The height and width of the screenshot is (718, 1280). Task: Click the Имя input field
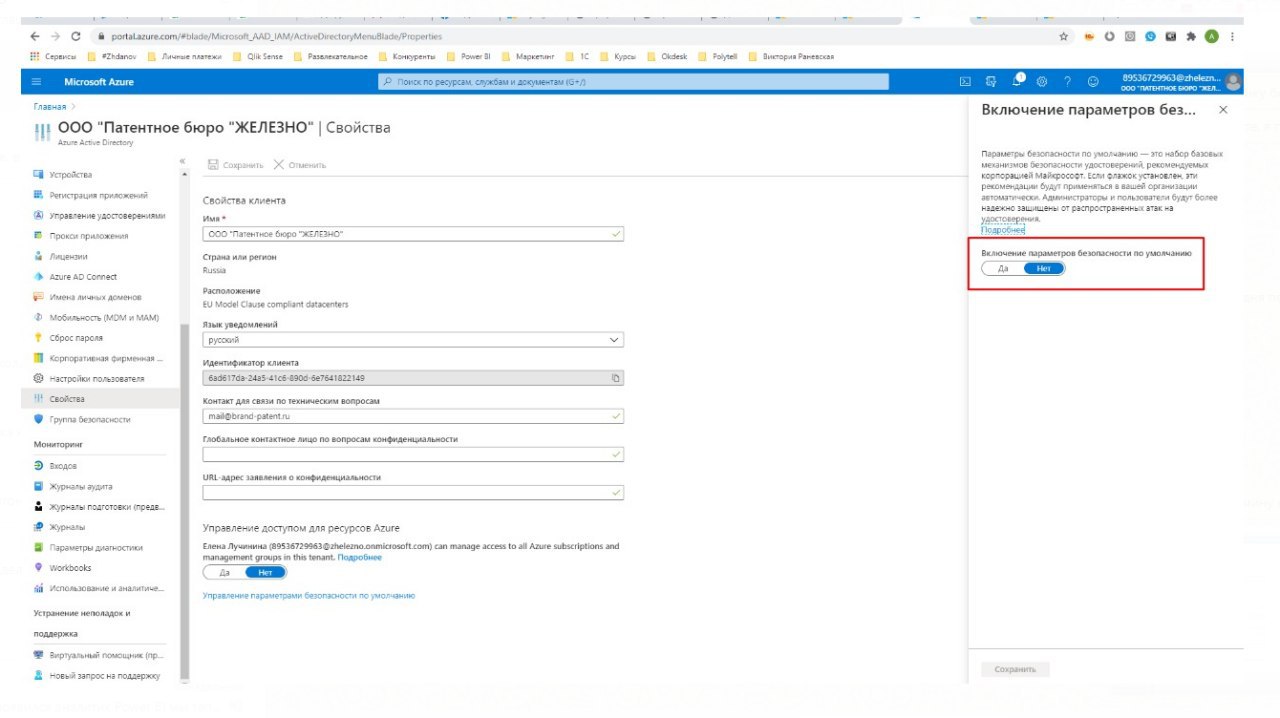[413, 233]
